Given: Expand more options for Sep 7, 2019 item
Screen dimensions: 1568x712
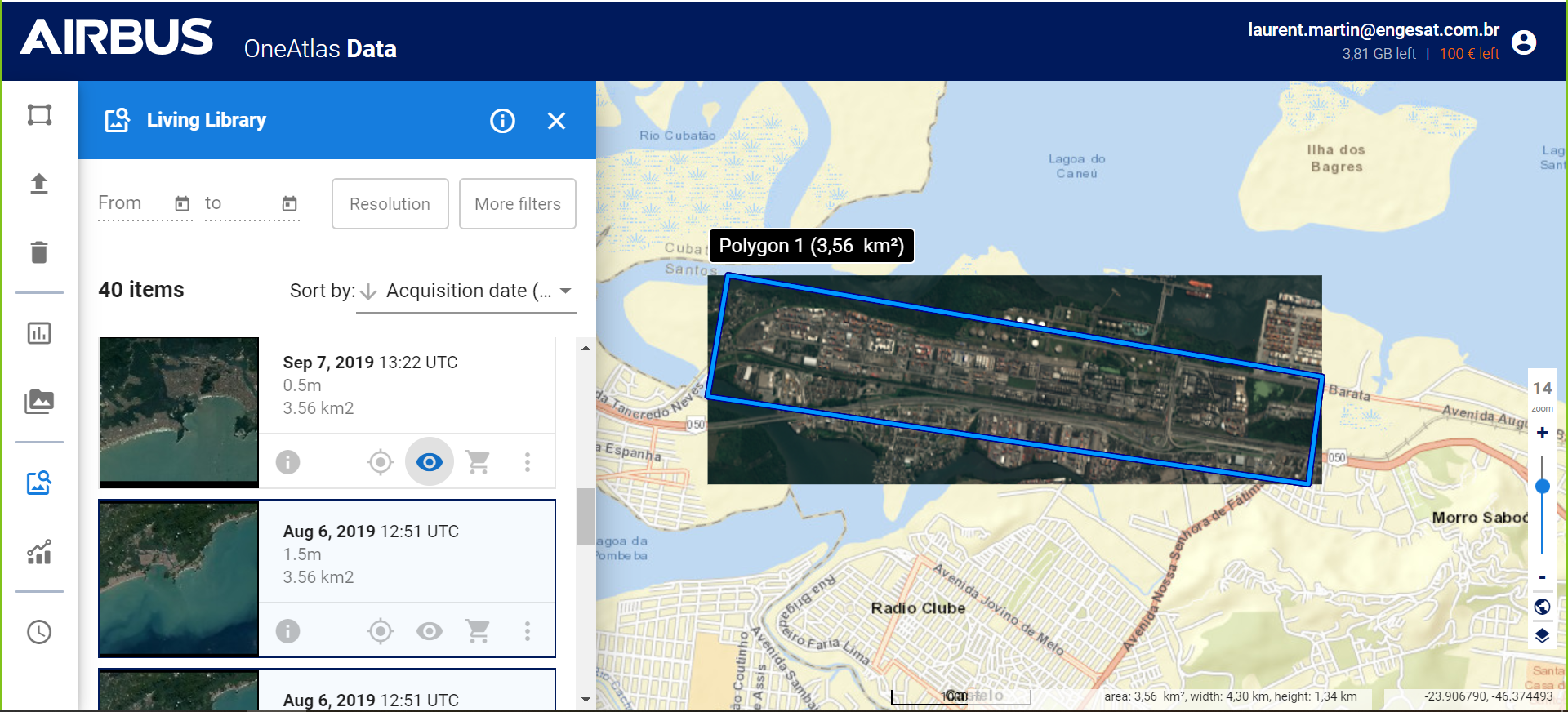Looking at the screenshot, I should tap(528, 462).
